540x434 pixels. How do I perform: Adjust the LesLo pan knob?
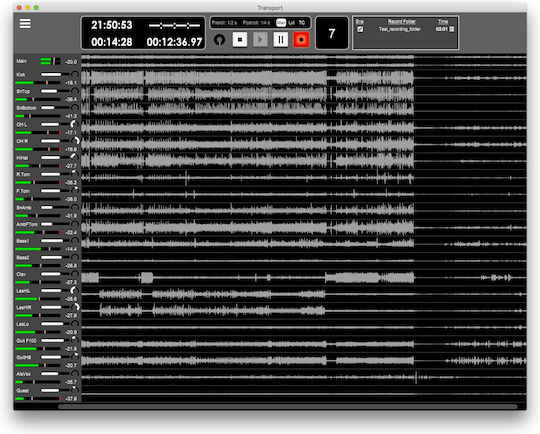pyautogui.click(x=74, y=324)
